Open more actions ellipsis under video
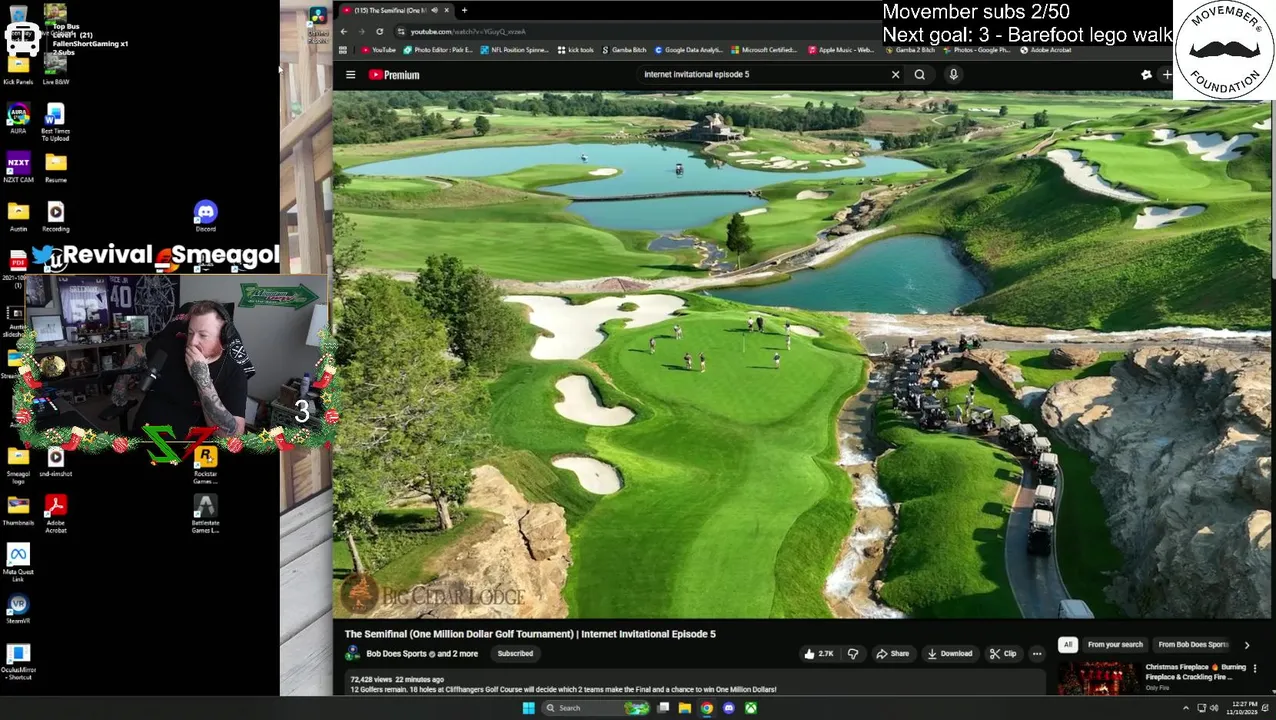The height and width of the screenshot is (720, 1276). pos(1036,654)
